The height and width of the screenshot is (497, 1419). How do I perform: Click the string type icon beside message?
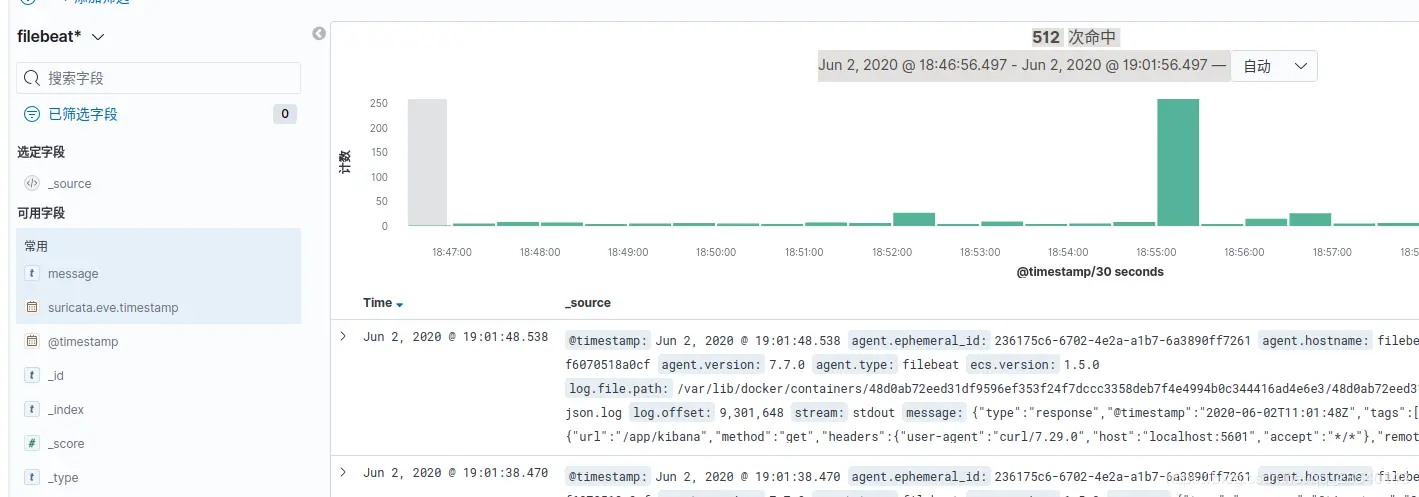coord(32,274)
